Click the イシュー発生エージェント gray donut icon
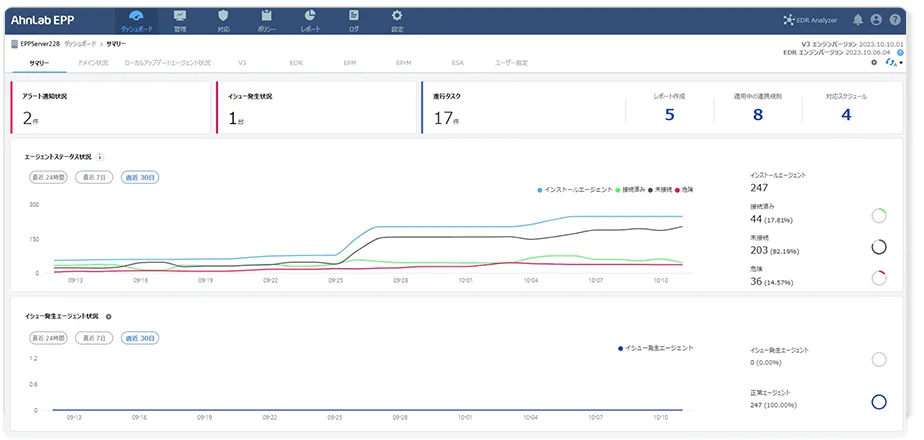924x440 pixels. tap(879, 359)
